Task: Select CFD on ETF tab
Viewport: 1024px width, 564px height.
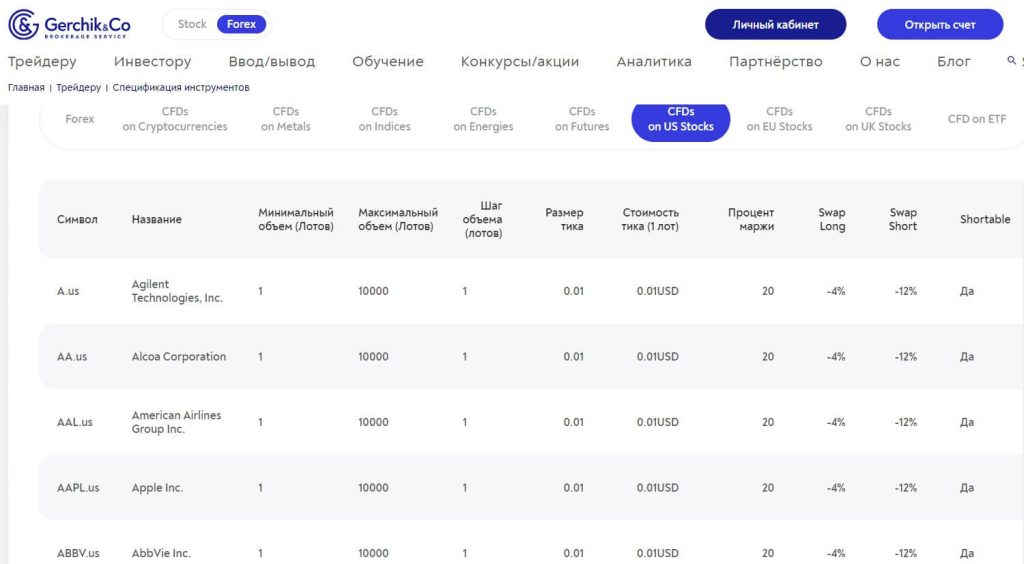Action: click(977, 119)
